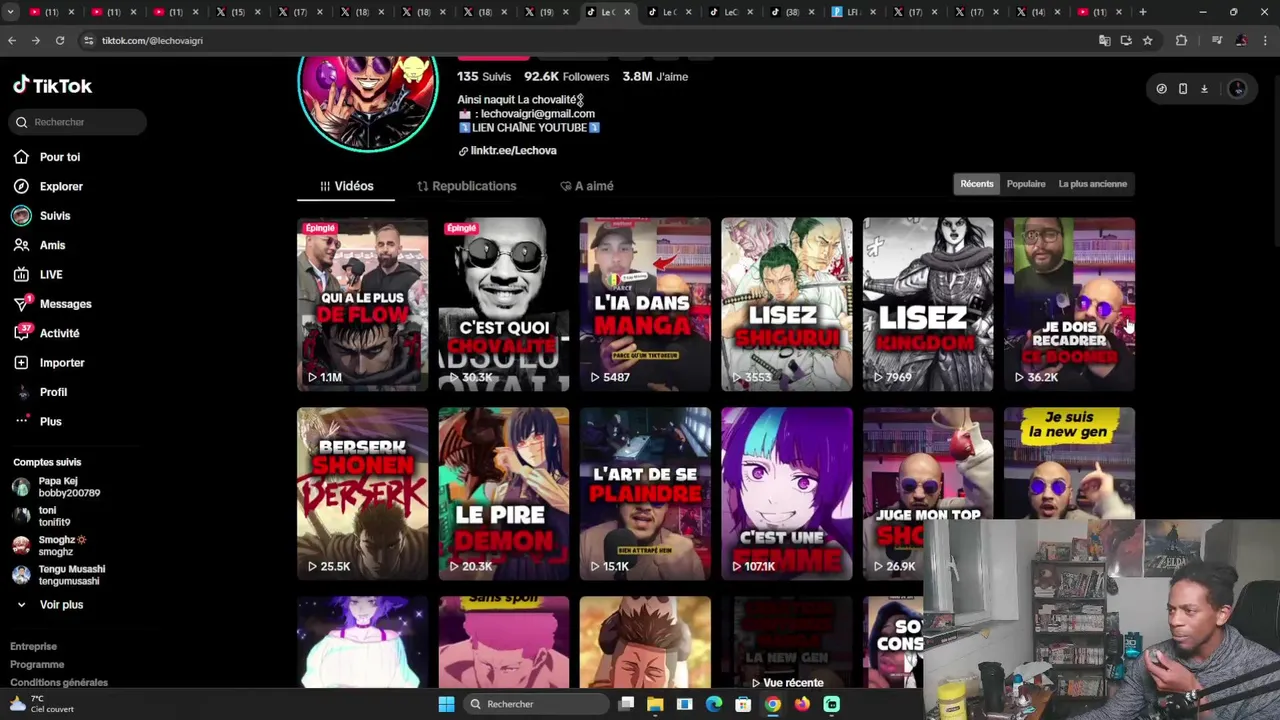Open the LE PIRE DEMON video
This screenshot has height=720, width=1280.
click(503, 494)
